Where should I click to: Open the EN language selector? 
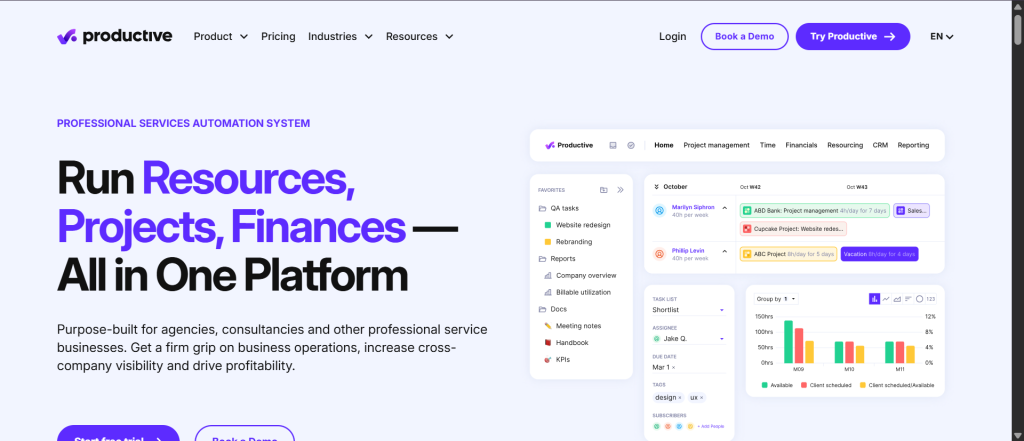[941, 36]
